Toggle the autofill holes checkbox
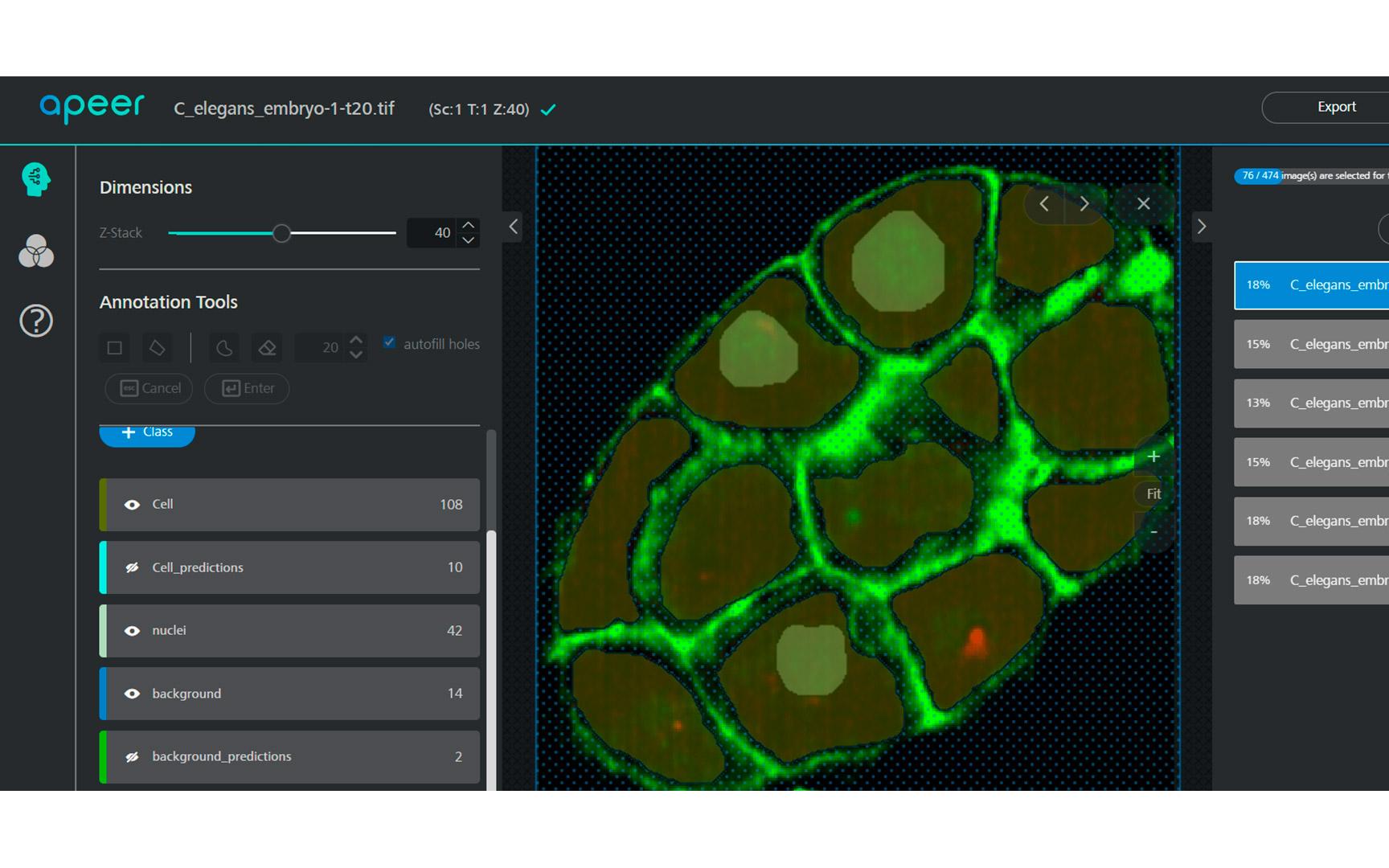The height and width of the screenshot is (868, 1389). (x=389, y=342)
